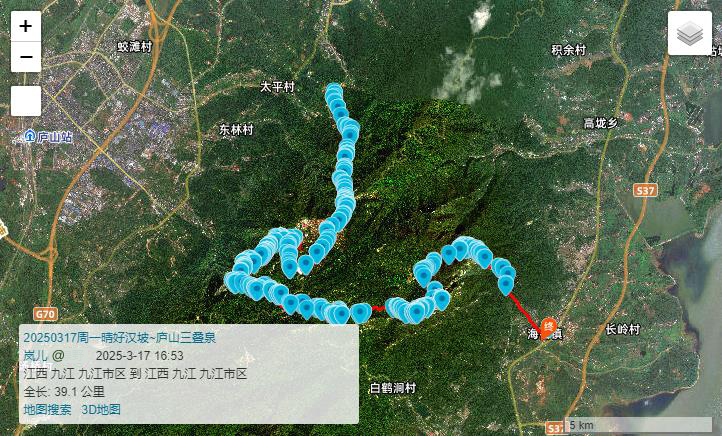This screenshot has width=722, height=436.
Task: Click the G70 highway shield
Action: (46, 314)
